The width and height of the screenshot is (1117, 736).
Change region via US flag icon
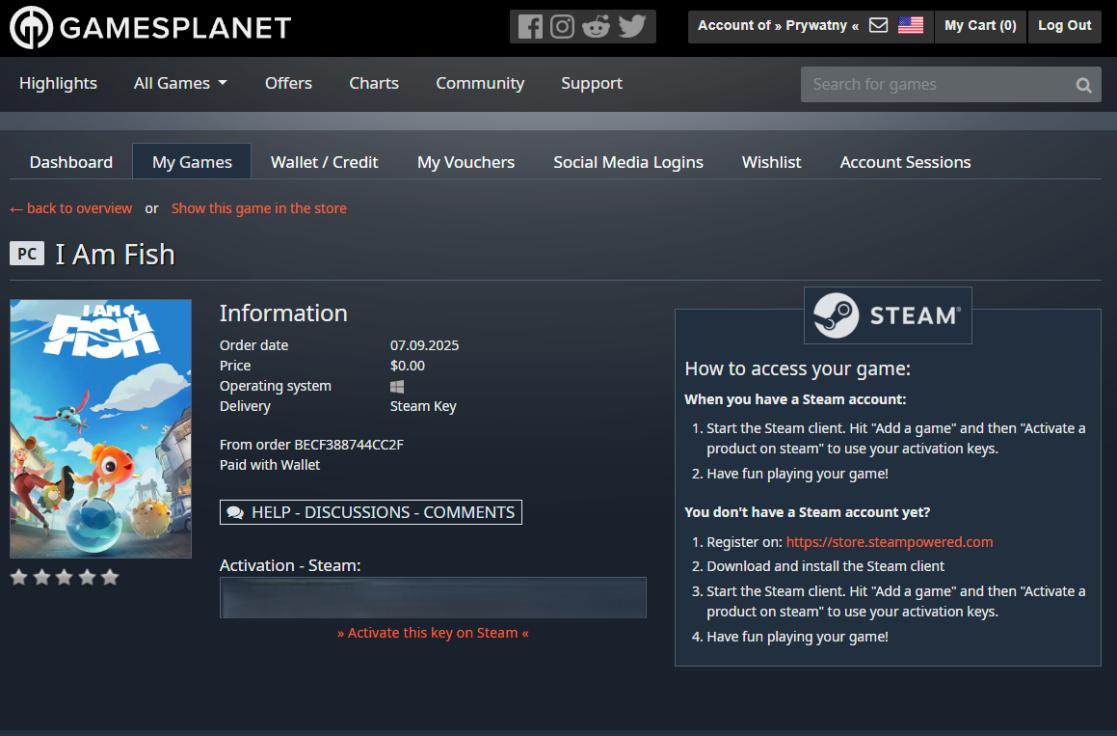point(910,26)
